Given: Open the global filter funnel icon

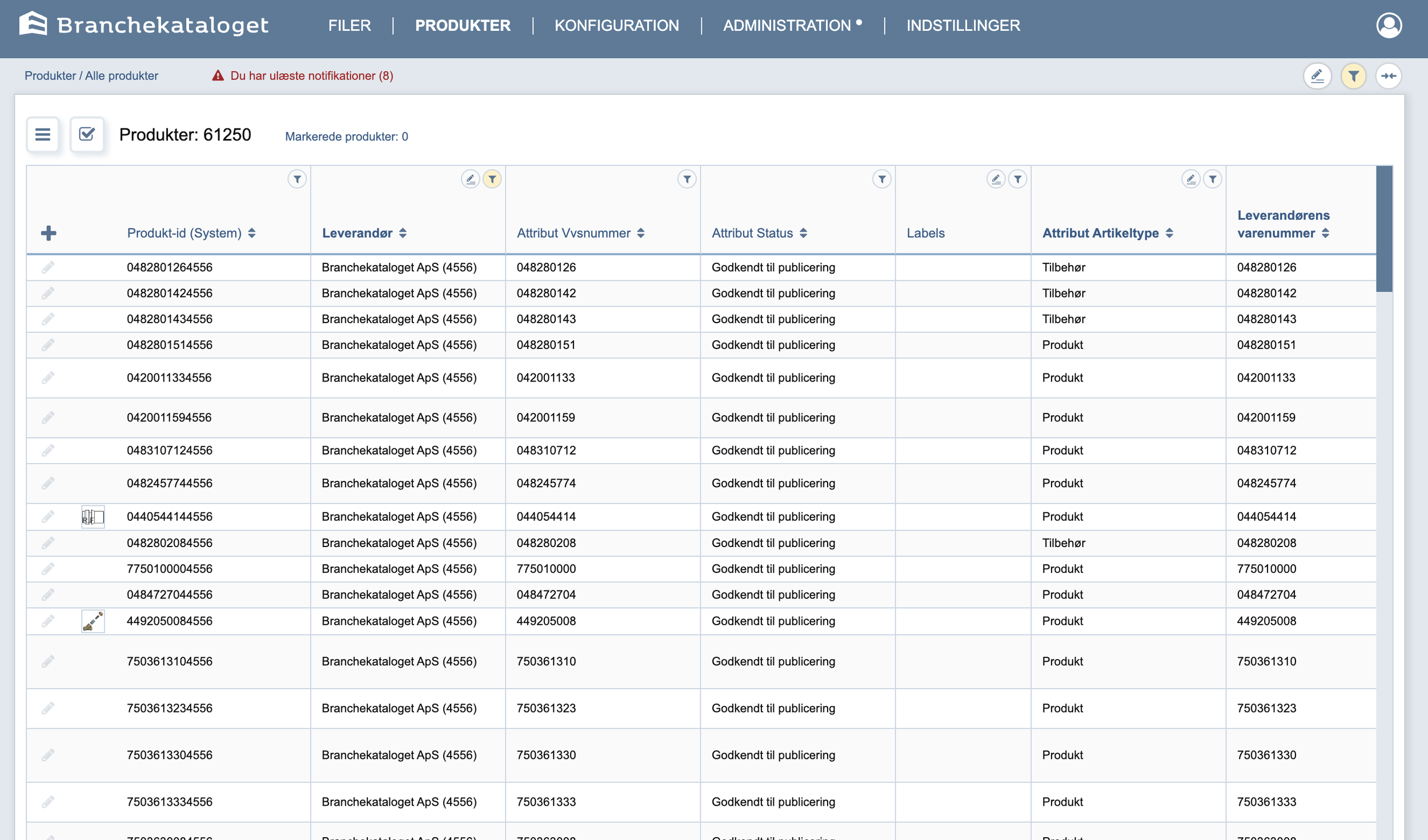Looking at the screenshot, I should [x=1353, y=76].
